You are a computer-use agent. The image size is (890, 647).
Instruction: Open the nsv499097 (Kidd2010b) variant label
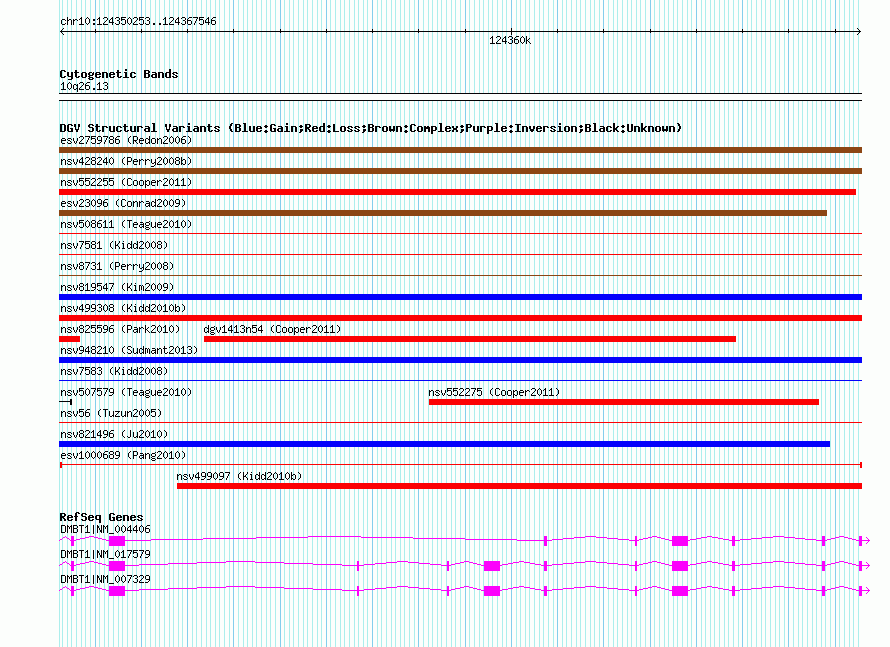tap(239, 476)
